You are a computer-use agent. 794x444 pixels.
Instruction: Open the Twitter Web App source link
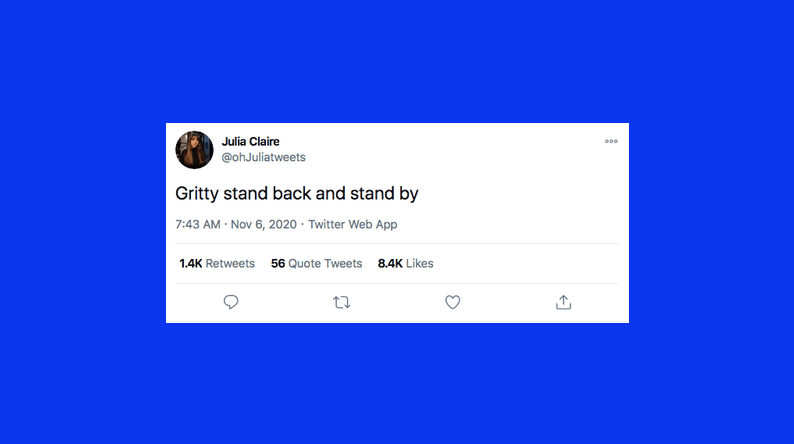352,224
